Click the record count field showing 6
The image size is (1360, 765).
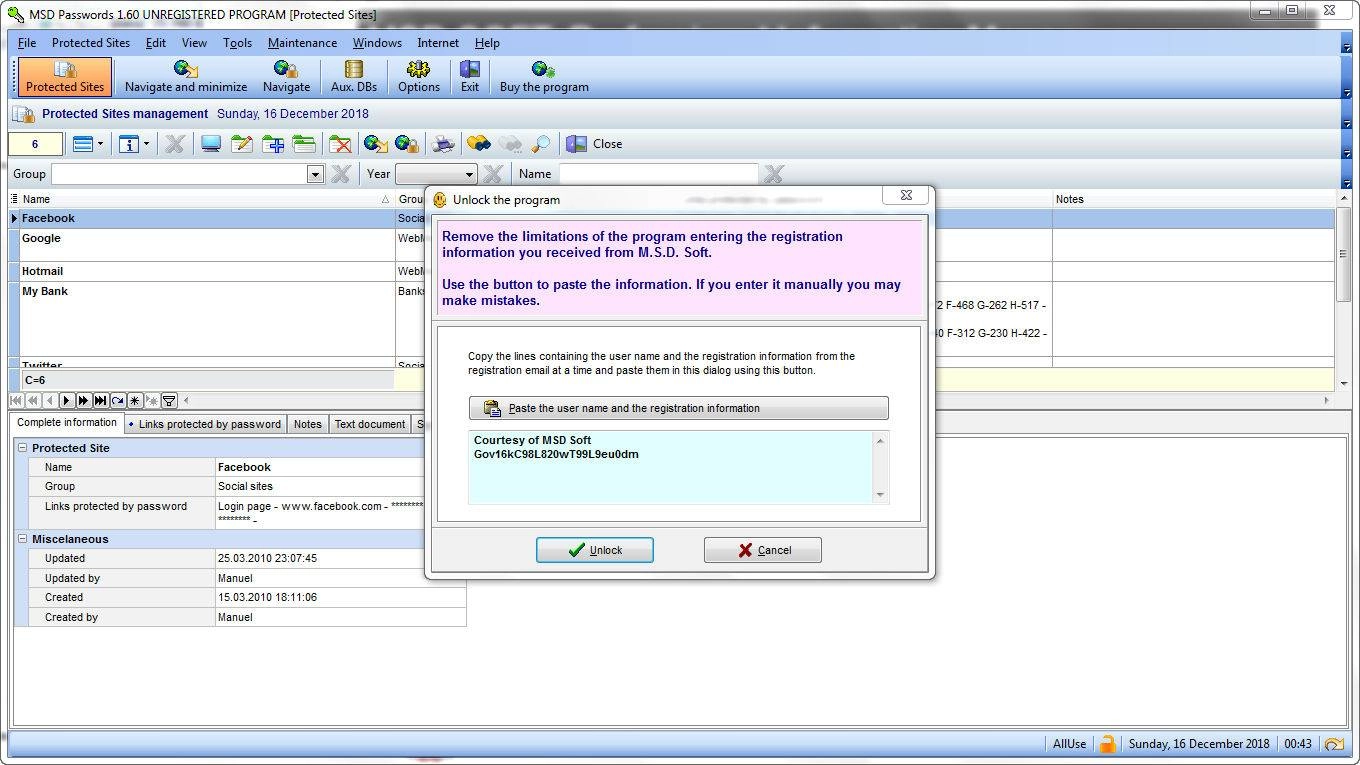pyautogui.click(x=35, y=144)
